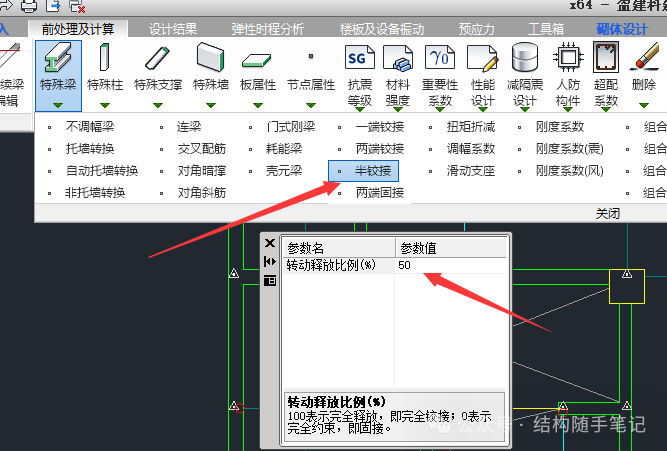667x451 pixels.
Task: Choose 对角暗撑 from the menu
Action: coord(202,171)
